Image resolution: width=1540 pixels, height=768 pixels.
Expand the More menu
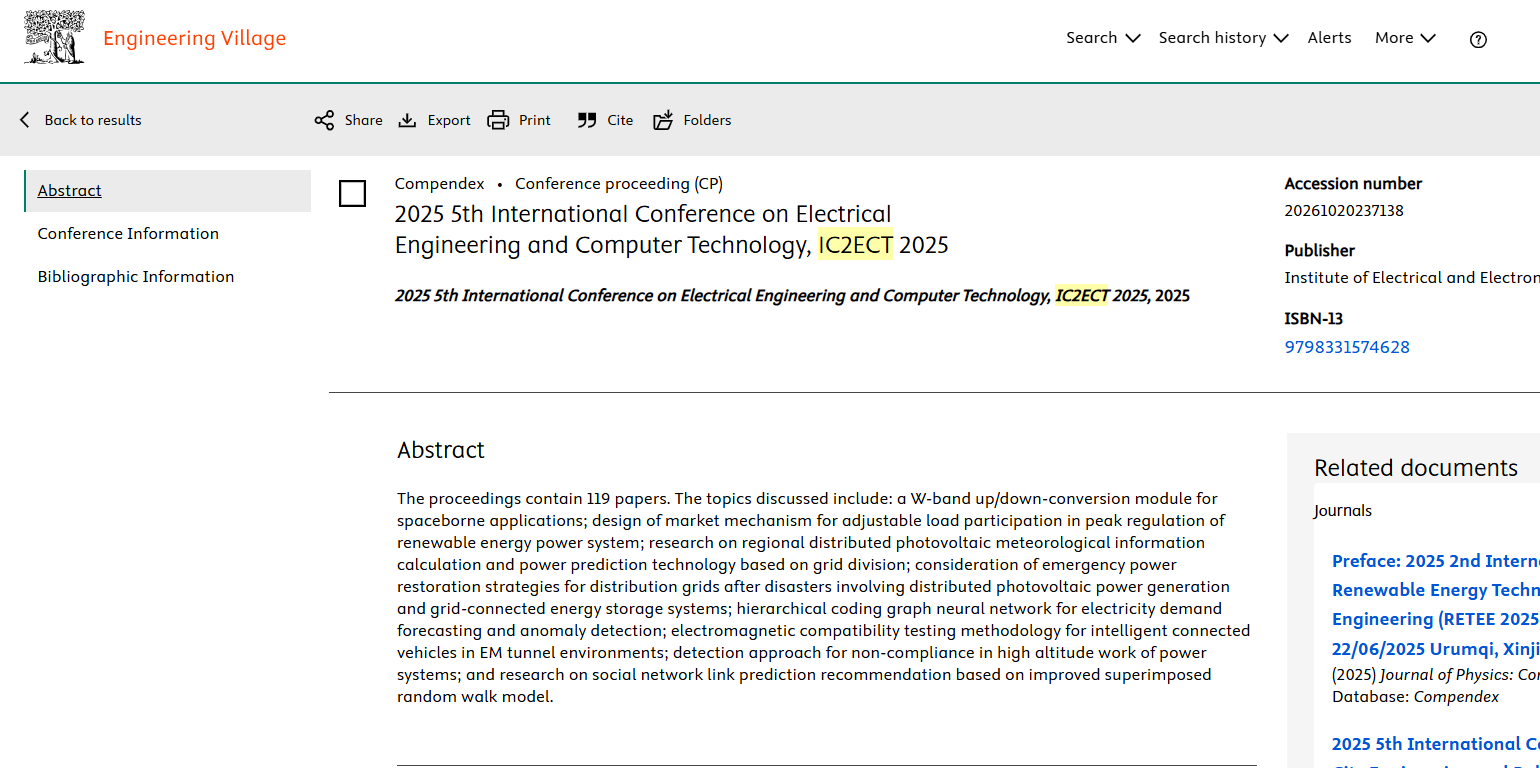coord(1404,38)
